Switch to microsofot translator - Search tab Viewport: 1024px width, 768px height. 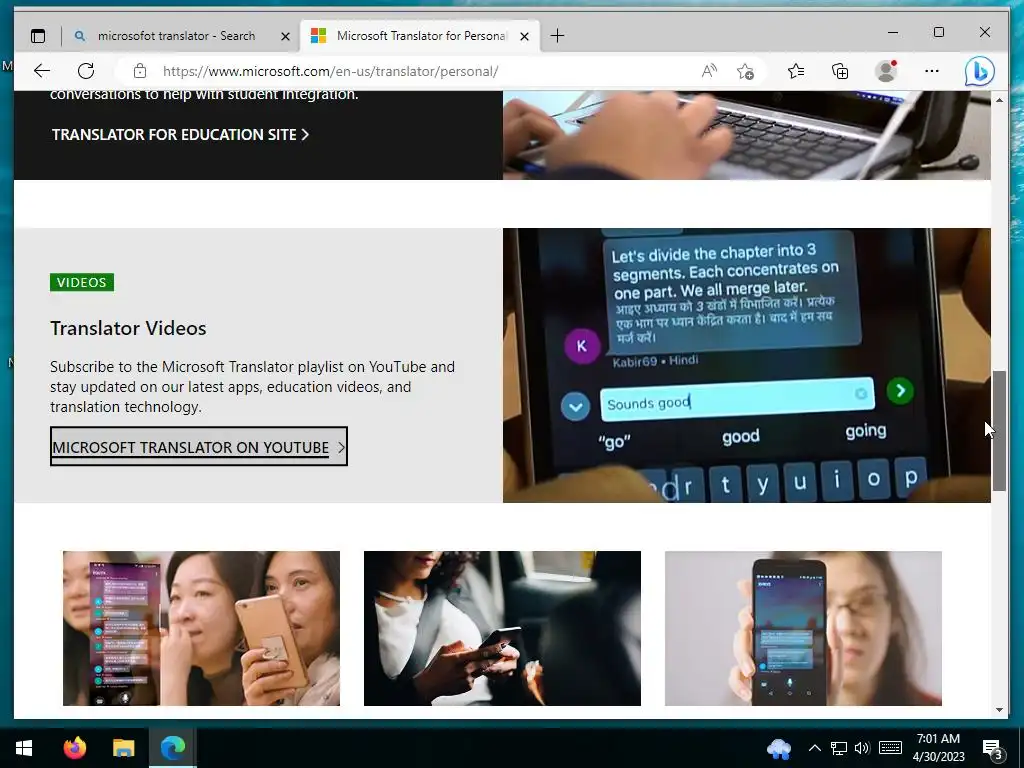pos(177,36)
